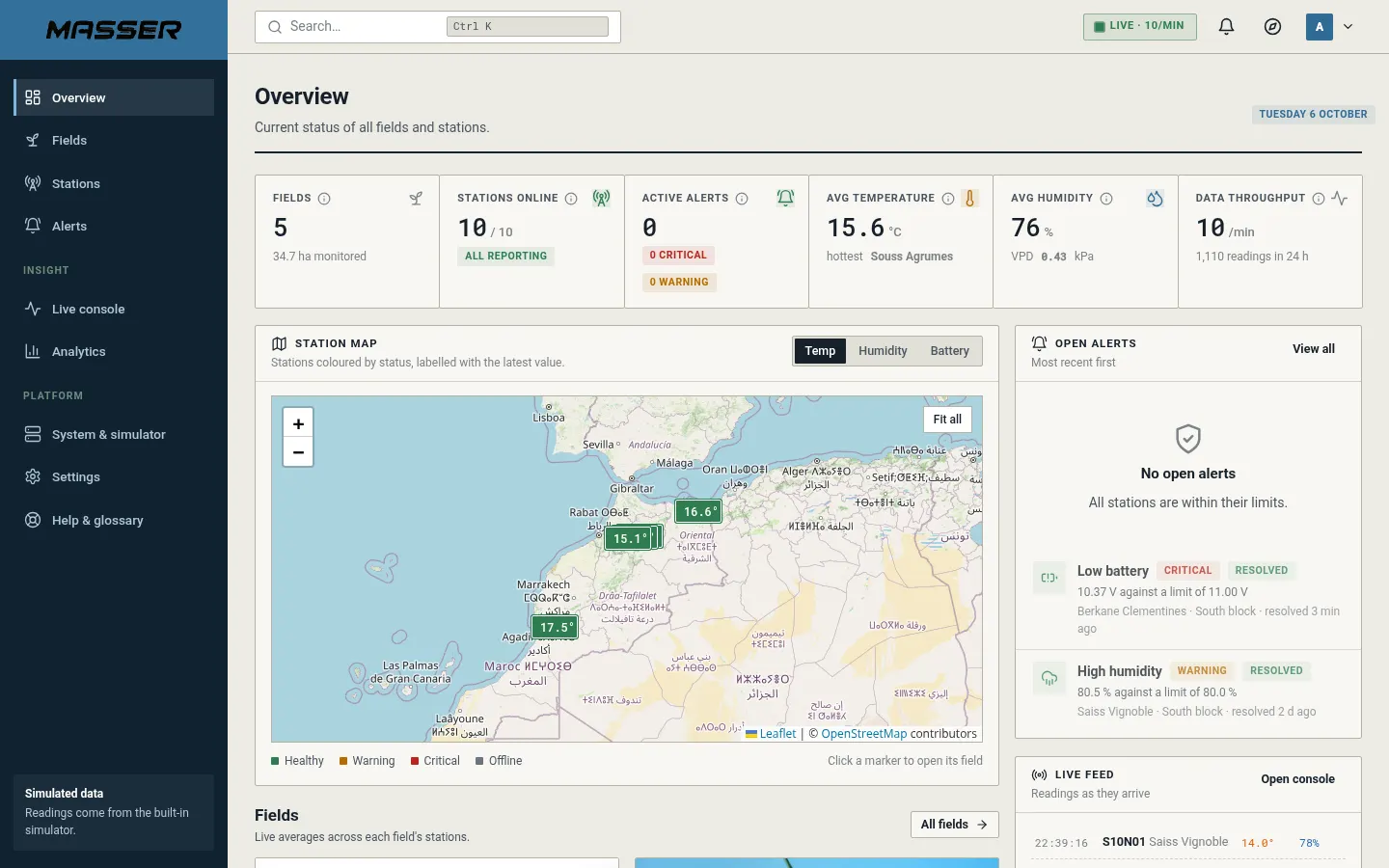Navigate to Alerts in the sidebar
Viewport: 1389px width, 868px height.
tap(114, 226)
